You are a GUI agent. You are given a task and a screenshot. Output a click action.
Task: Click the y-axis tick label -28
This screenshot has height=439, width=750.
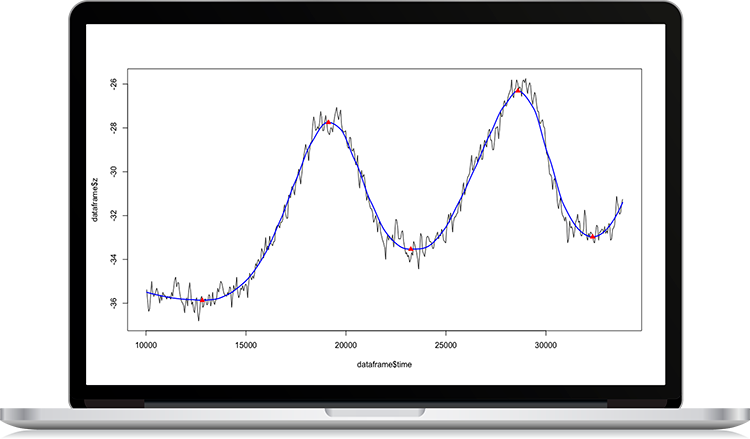tap(113, 128)
